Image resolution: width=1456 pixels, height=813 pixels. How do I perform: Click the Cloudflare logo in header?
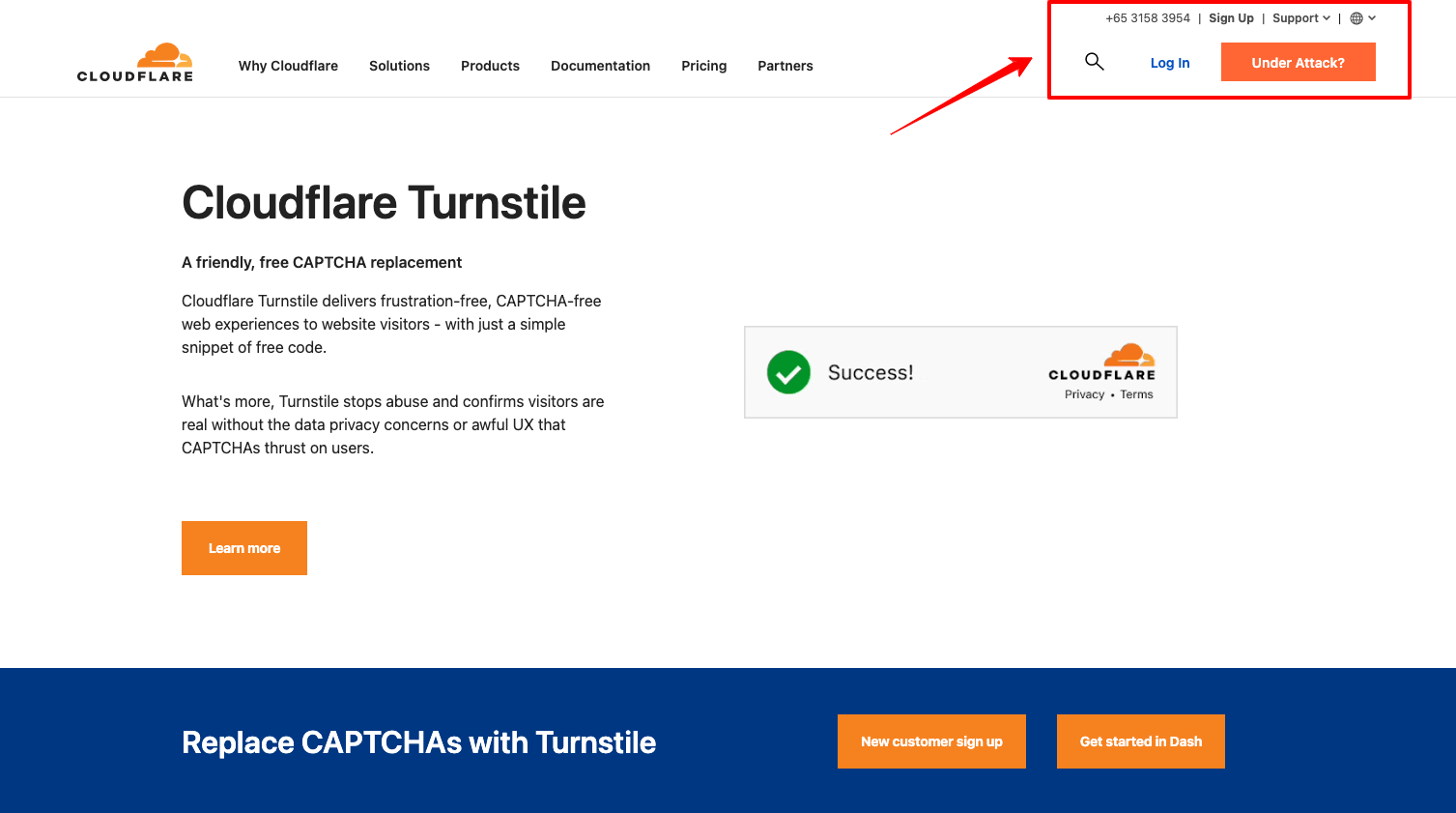(135, 63)
